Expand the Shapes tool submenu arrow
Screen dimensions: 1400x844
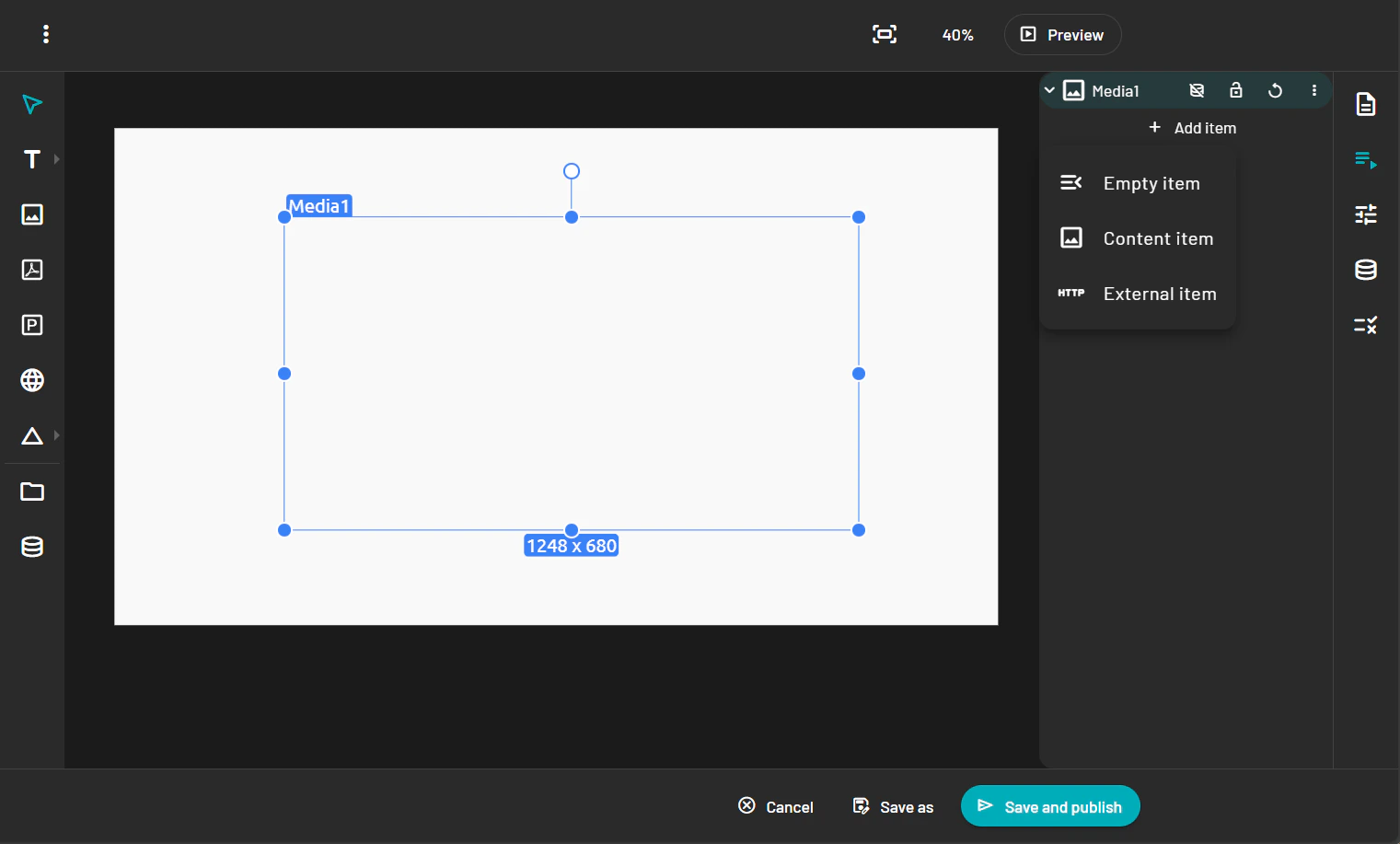pyautogui.click(x=57, y=435)
